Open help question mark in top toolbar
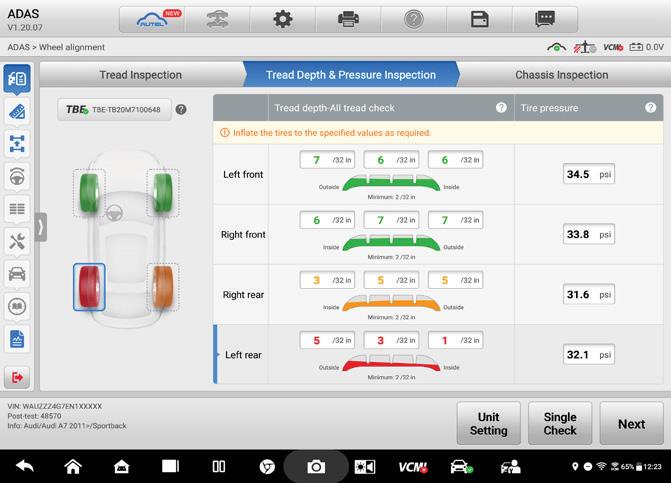 click(414, 20)
